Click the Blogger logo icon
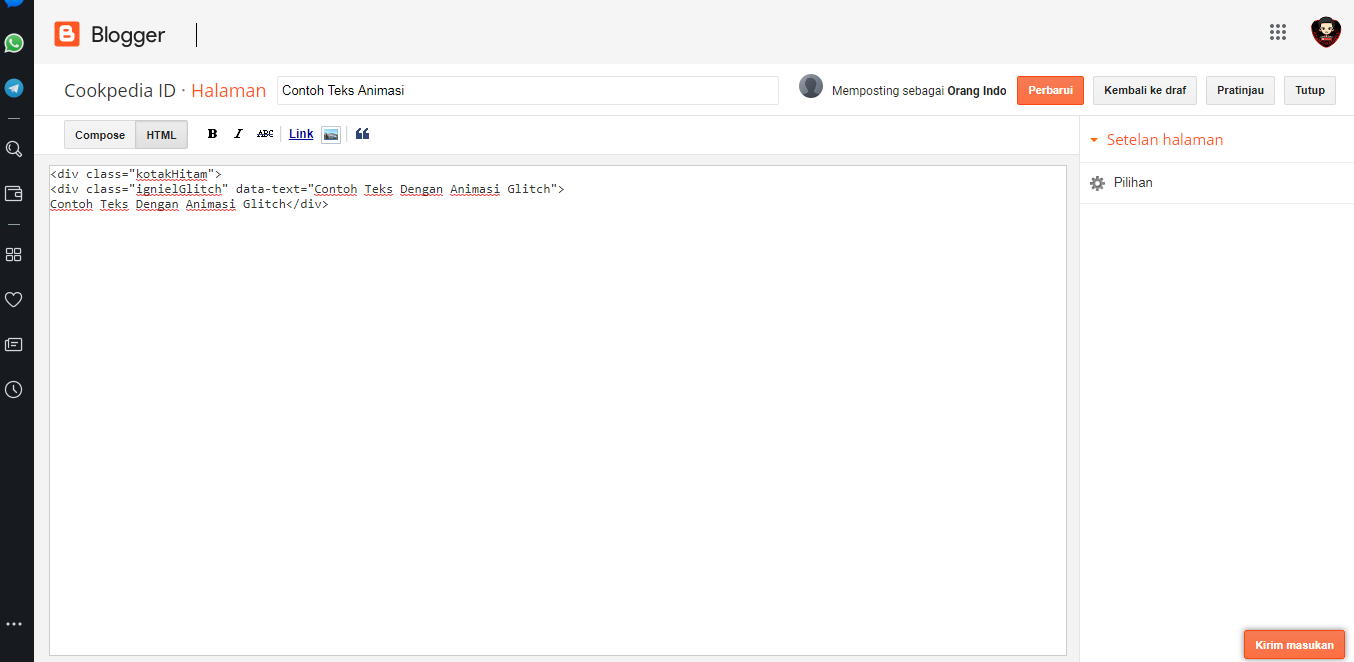 67,35
